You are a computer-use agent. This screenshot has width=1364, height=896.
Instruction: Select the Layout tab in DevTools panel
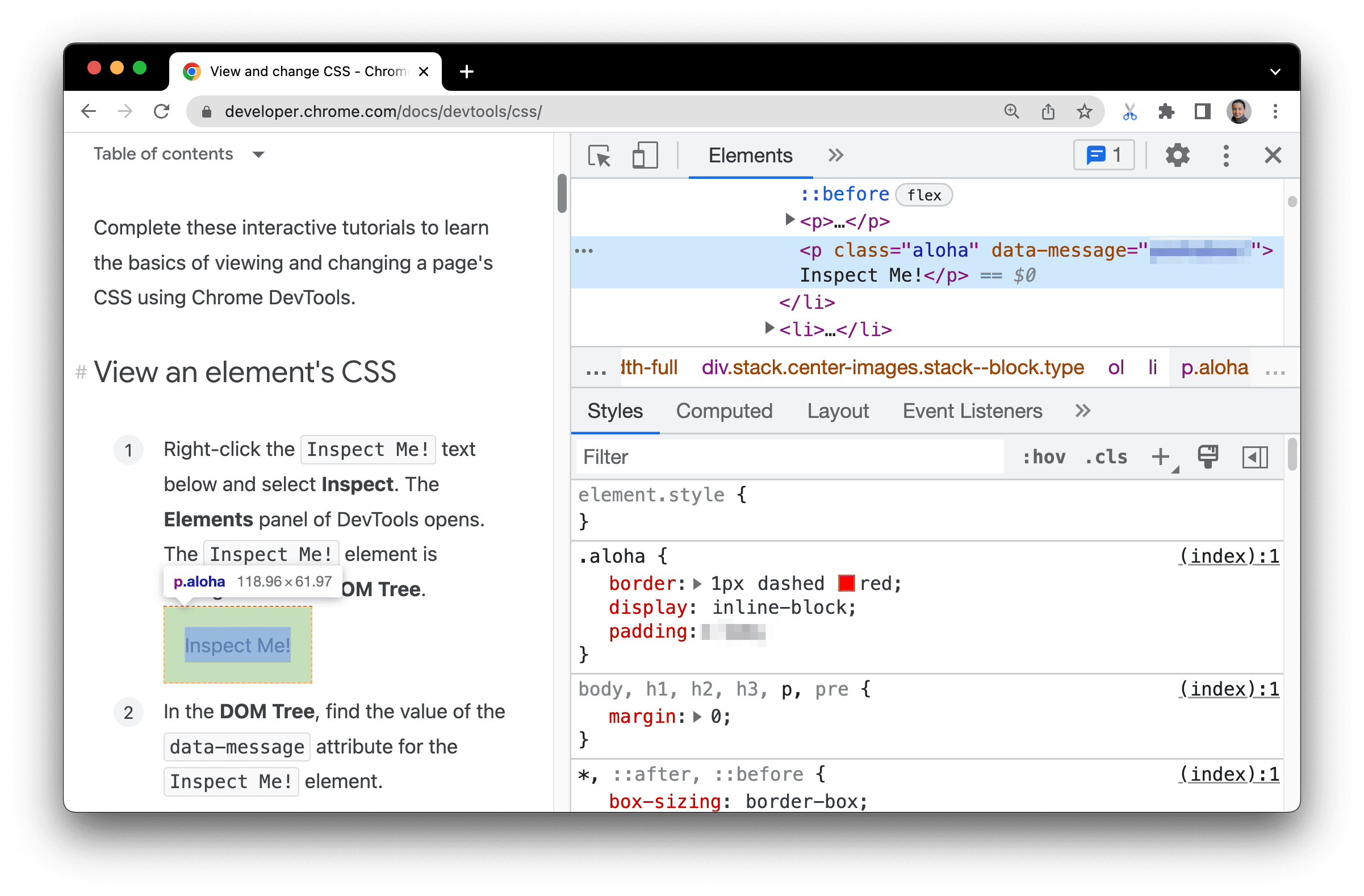(x=838, y=410)
